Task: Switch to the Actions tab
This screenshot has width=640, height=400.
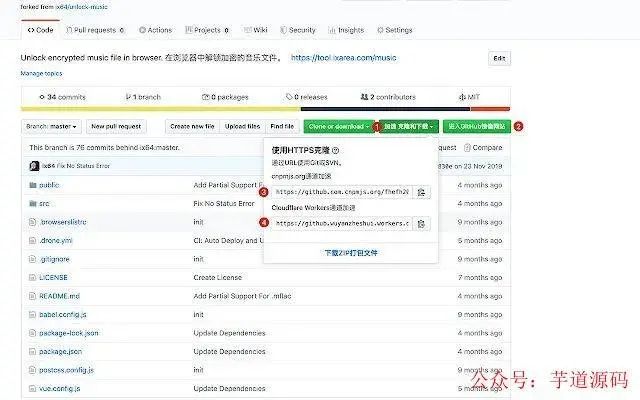Action: pyautogui.click(x=156, y=30)
